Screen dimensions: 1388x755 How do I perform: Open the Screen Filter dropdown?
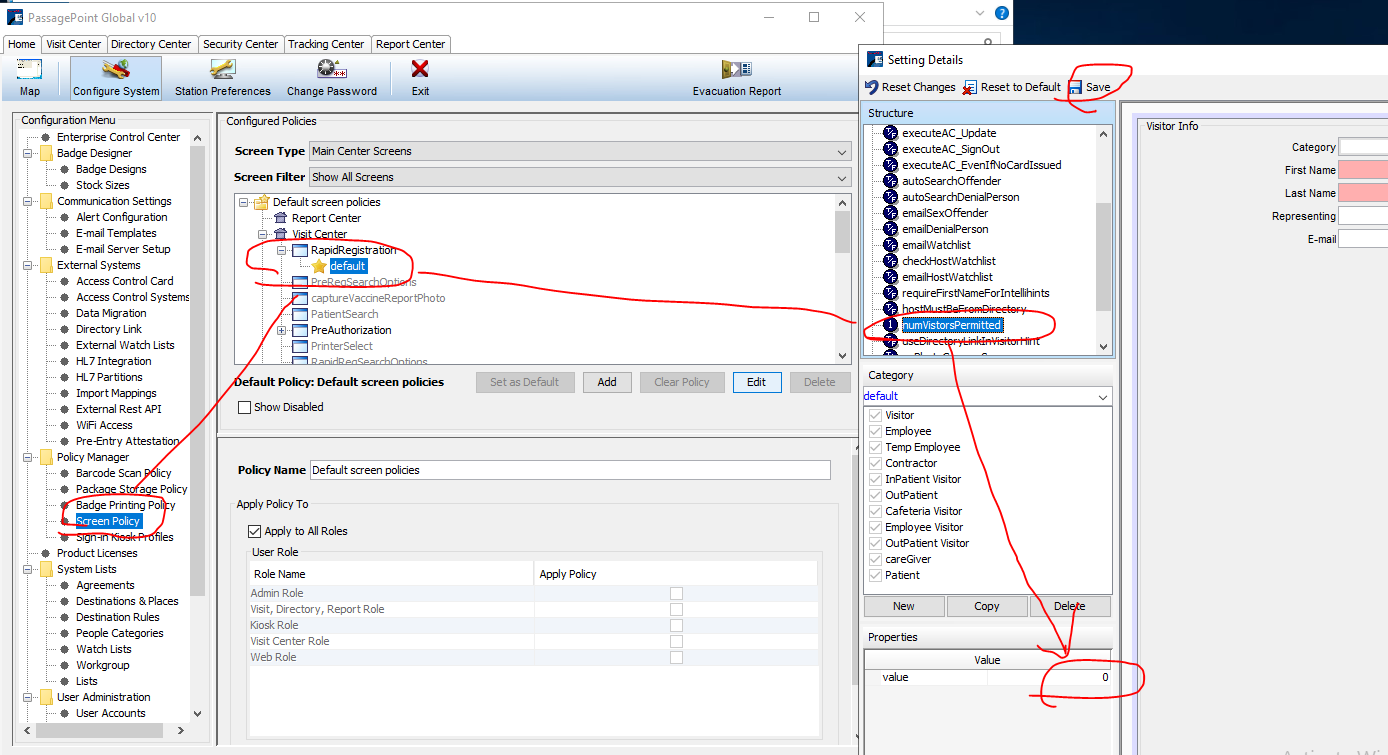(580, 177)
